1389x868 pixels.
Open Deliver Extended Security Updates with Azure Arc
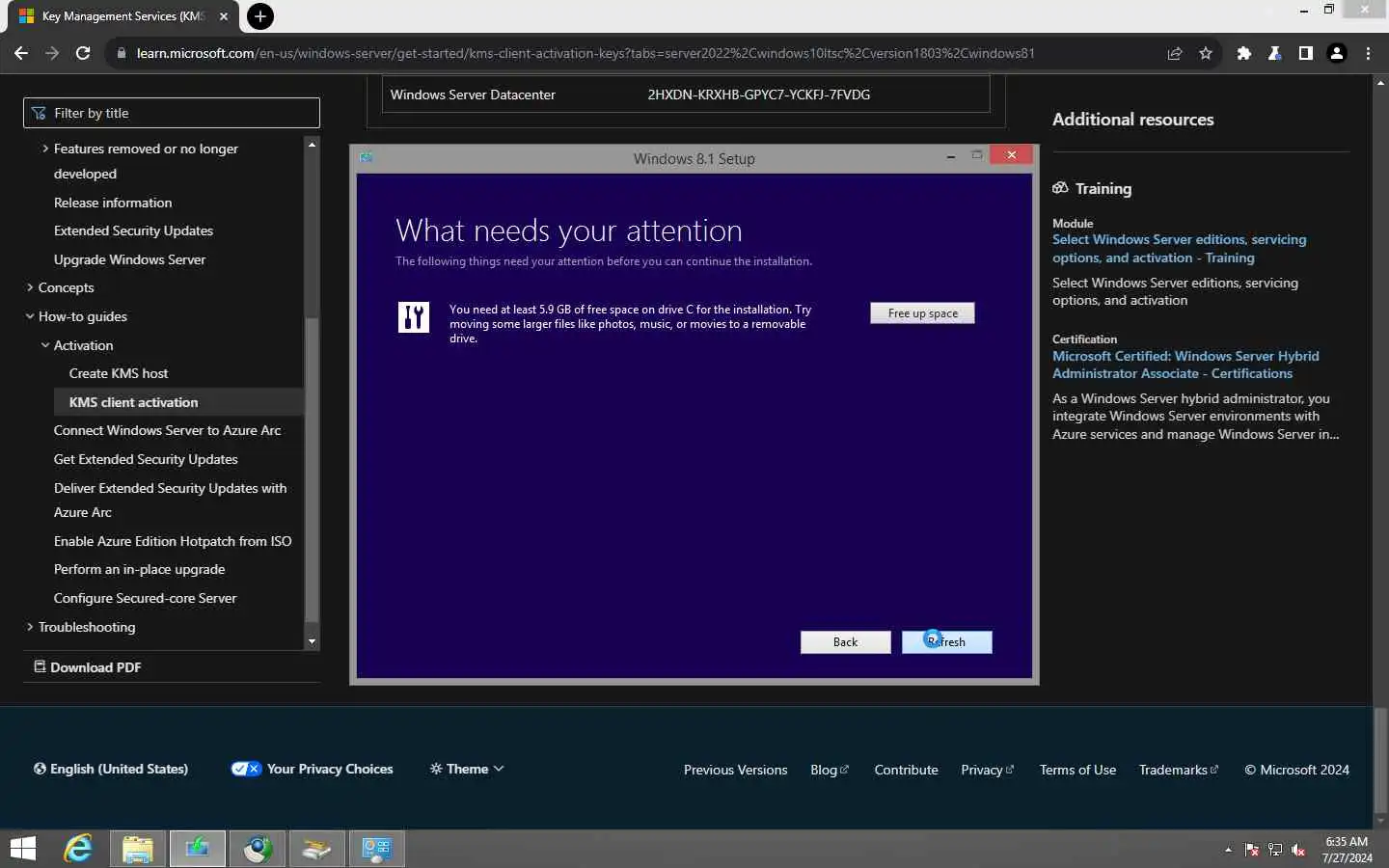point(170,500)
